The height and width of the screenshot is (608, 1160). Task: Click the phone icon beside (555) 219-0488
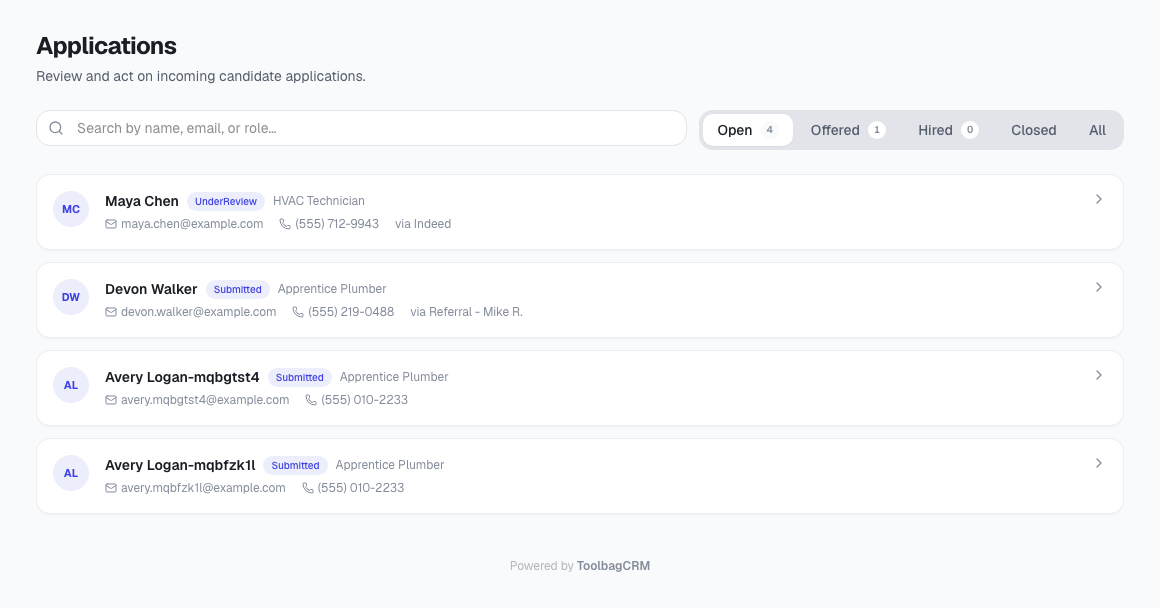(x=298, y=312)
